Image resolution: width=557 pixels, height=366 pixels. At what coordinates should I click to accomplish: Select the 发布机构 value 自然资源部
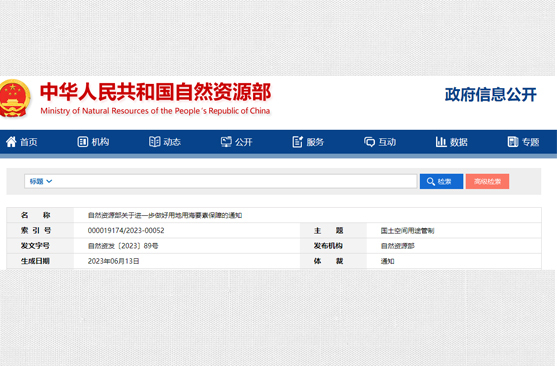click(398, 246)
